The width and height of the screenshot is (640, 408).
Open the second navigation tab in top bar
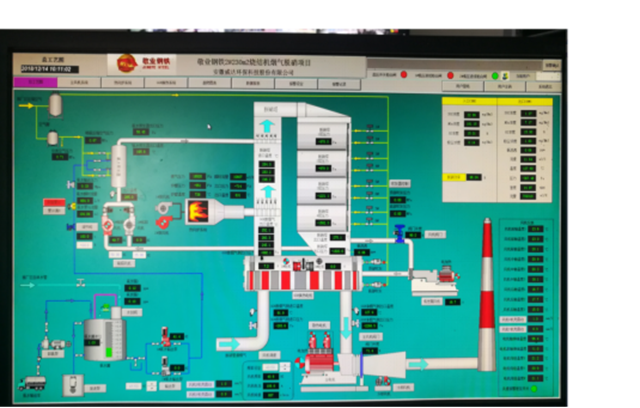(79, 82)
